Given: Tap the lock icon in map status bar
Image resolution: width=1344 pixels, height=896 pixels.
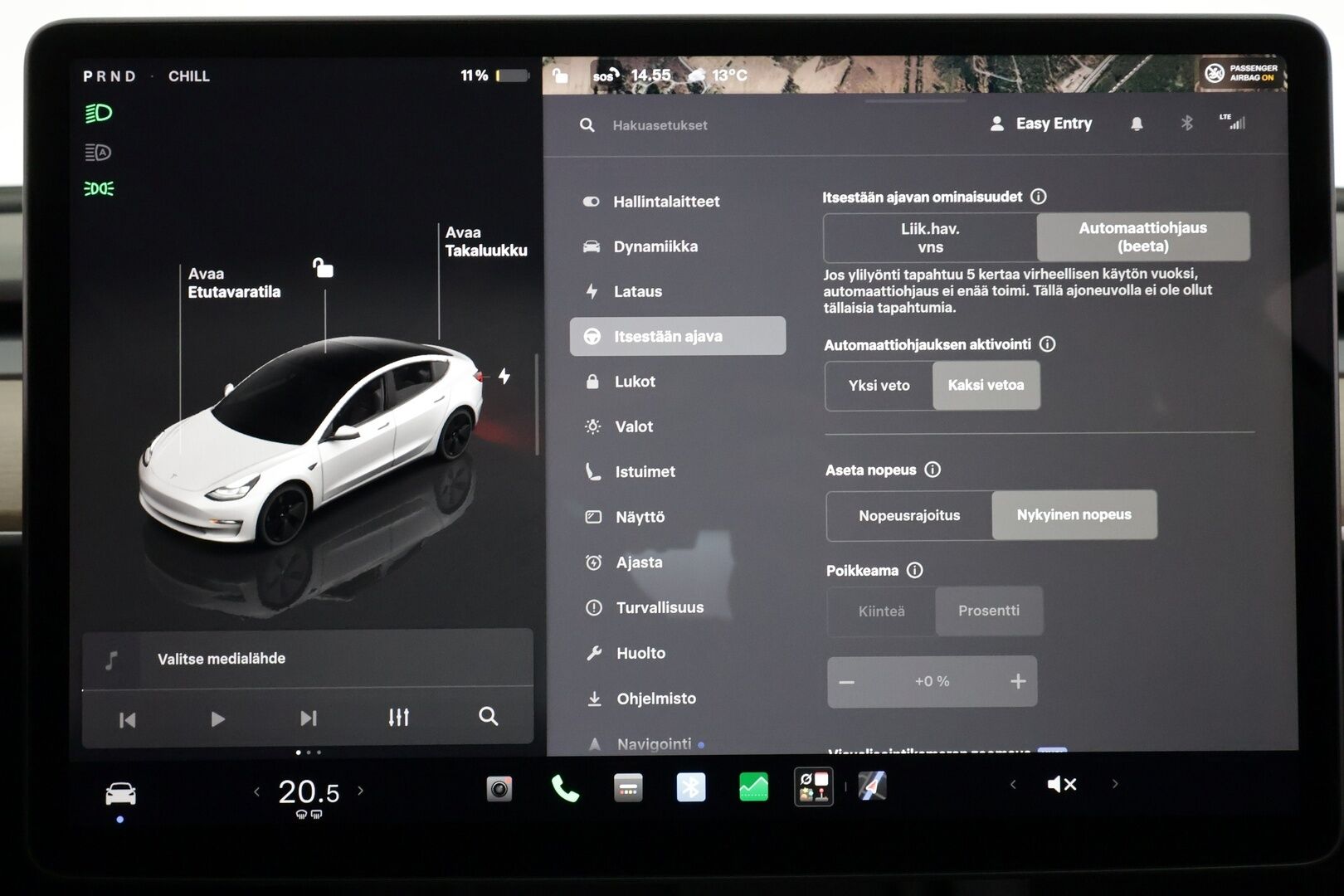Looking at the screenshot, I should pos(561,75).
